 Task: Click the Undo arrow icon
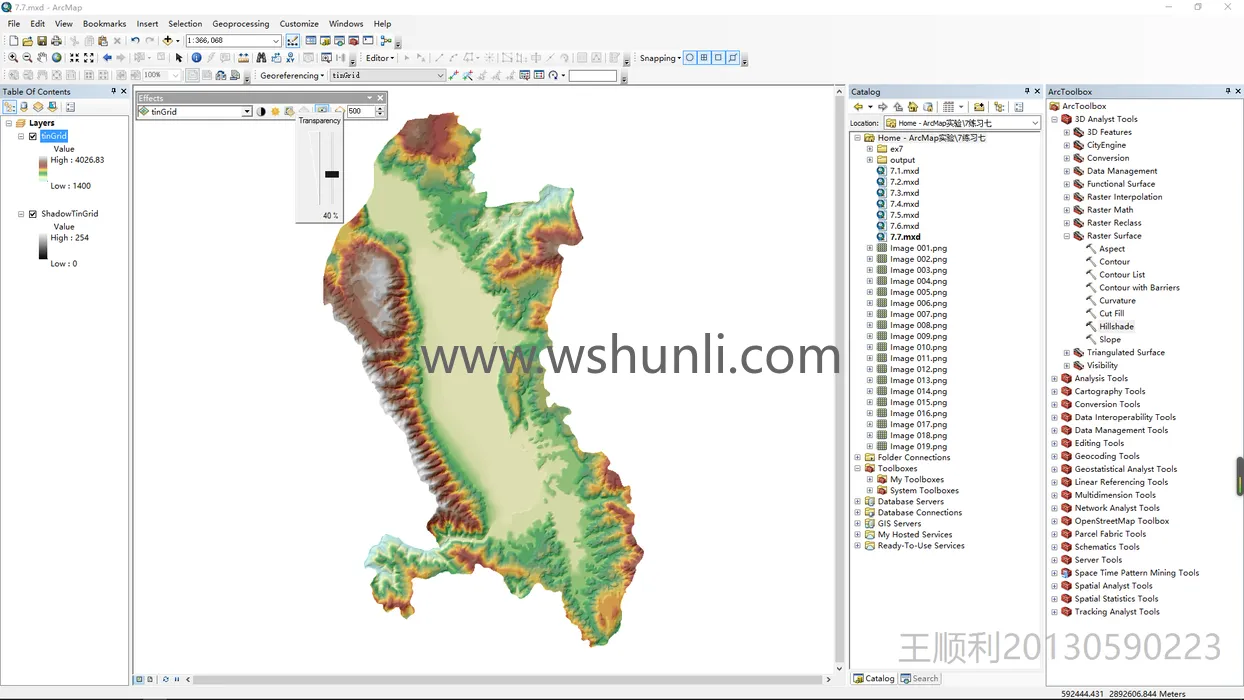[135, 41]
